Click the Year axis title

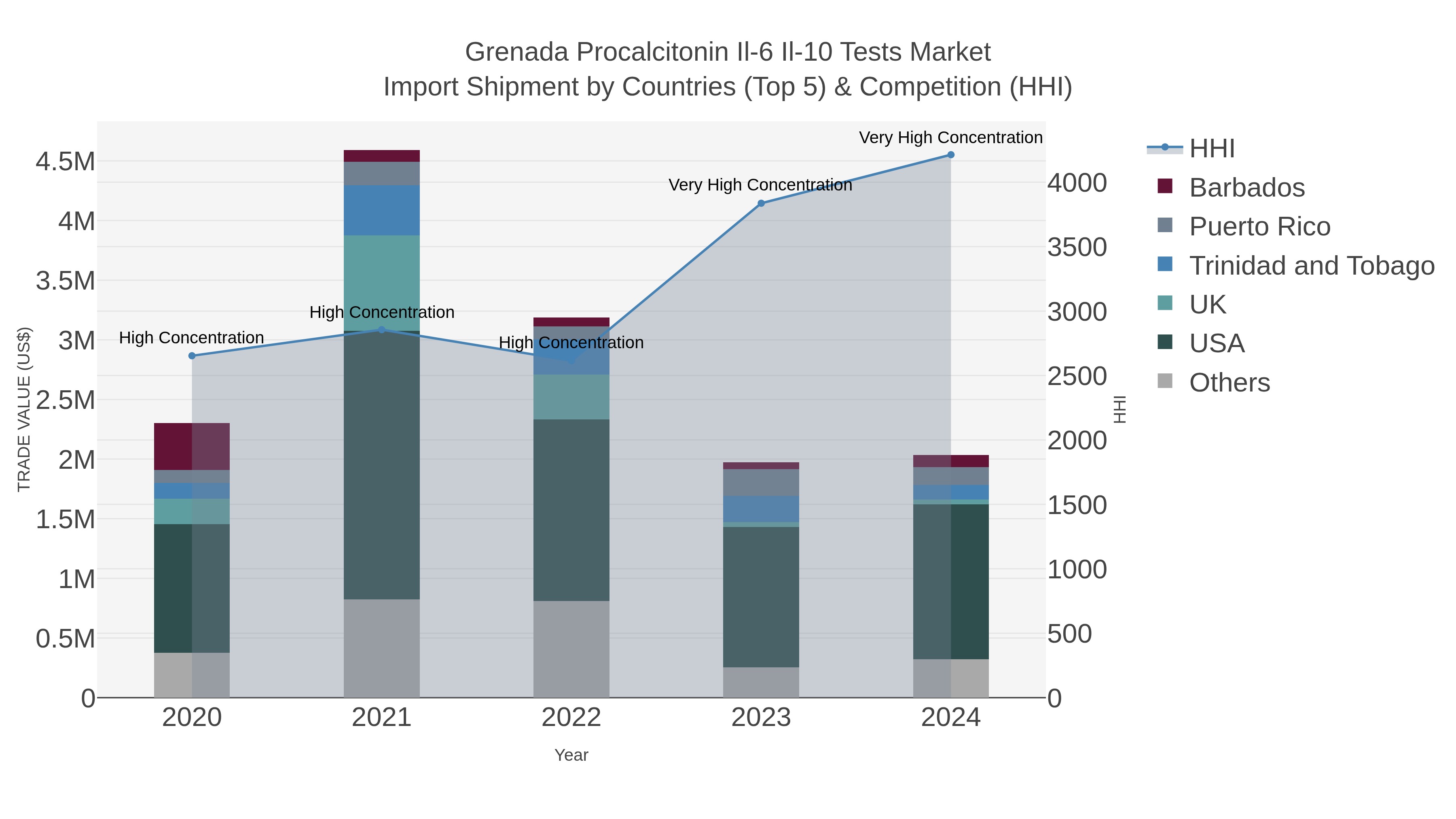[571, 755]
